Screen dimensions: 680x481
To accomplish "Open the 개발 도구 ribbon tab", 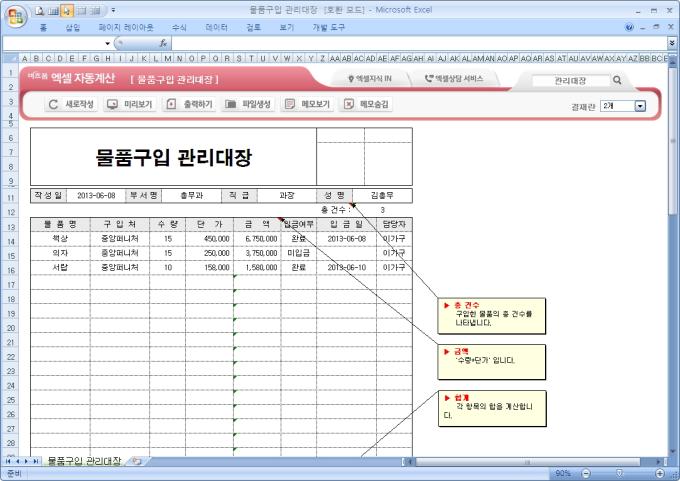I will (x=329, y=28).
